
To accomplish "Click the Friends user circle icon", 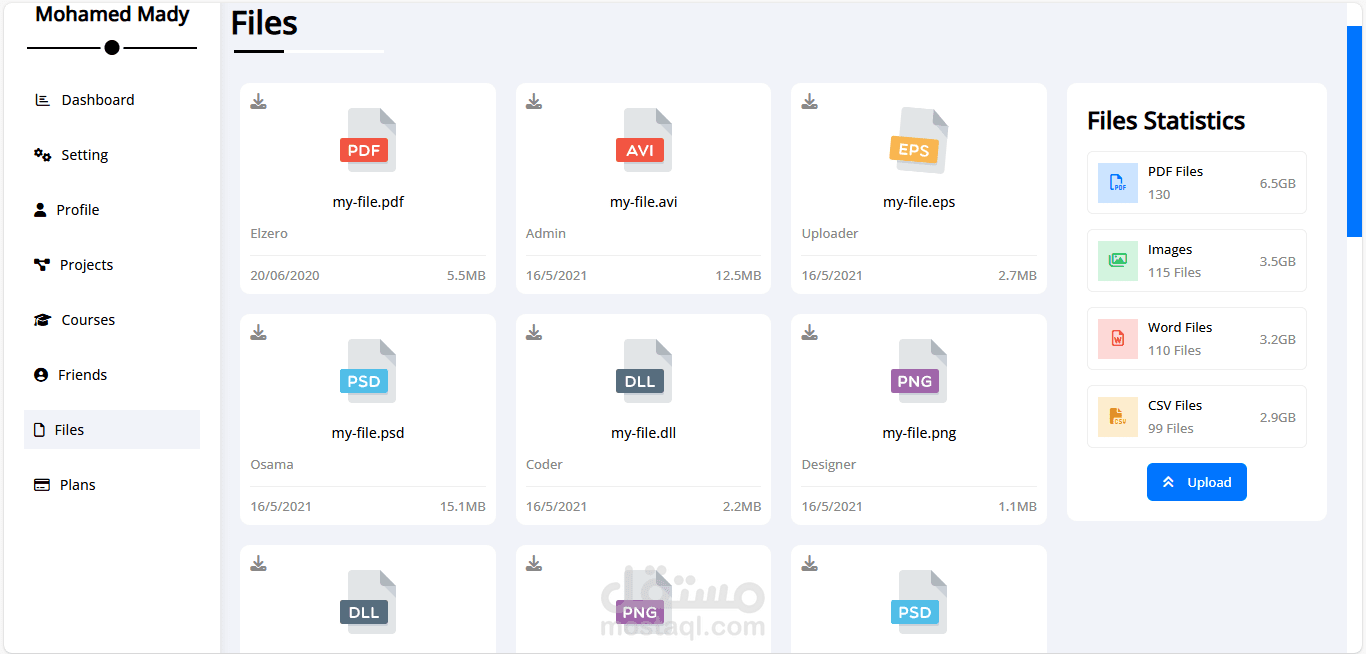I will coord(41,375).
